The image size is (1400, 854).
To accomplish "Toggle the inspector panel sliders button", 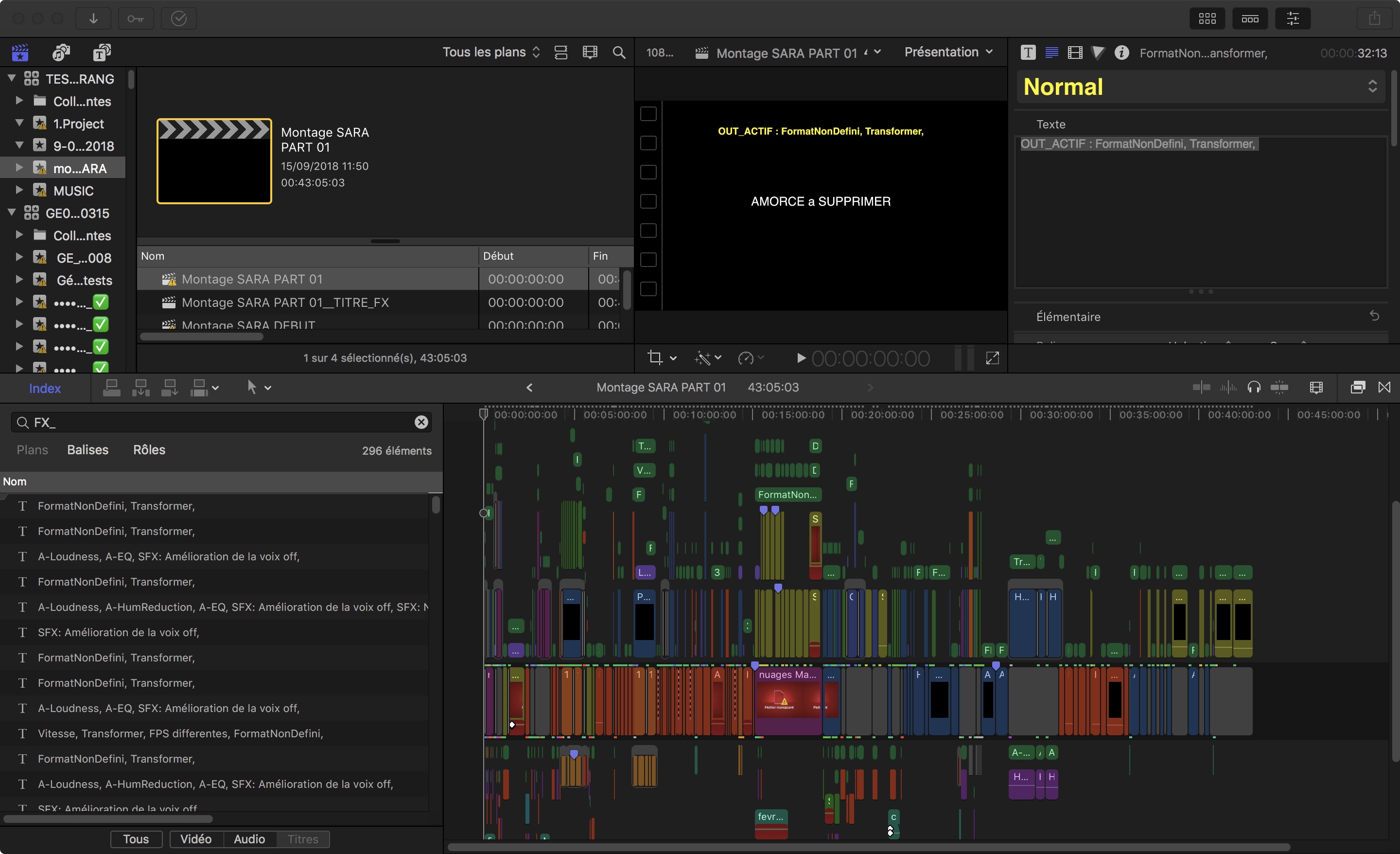I will (x=1293, y=18).
